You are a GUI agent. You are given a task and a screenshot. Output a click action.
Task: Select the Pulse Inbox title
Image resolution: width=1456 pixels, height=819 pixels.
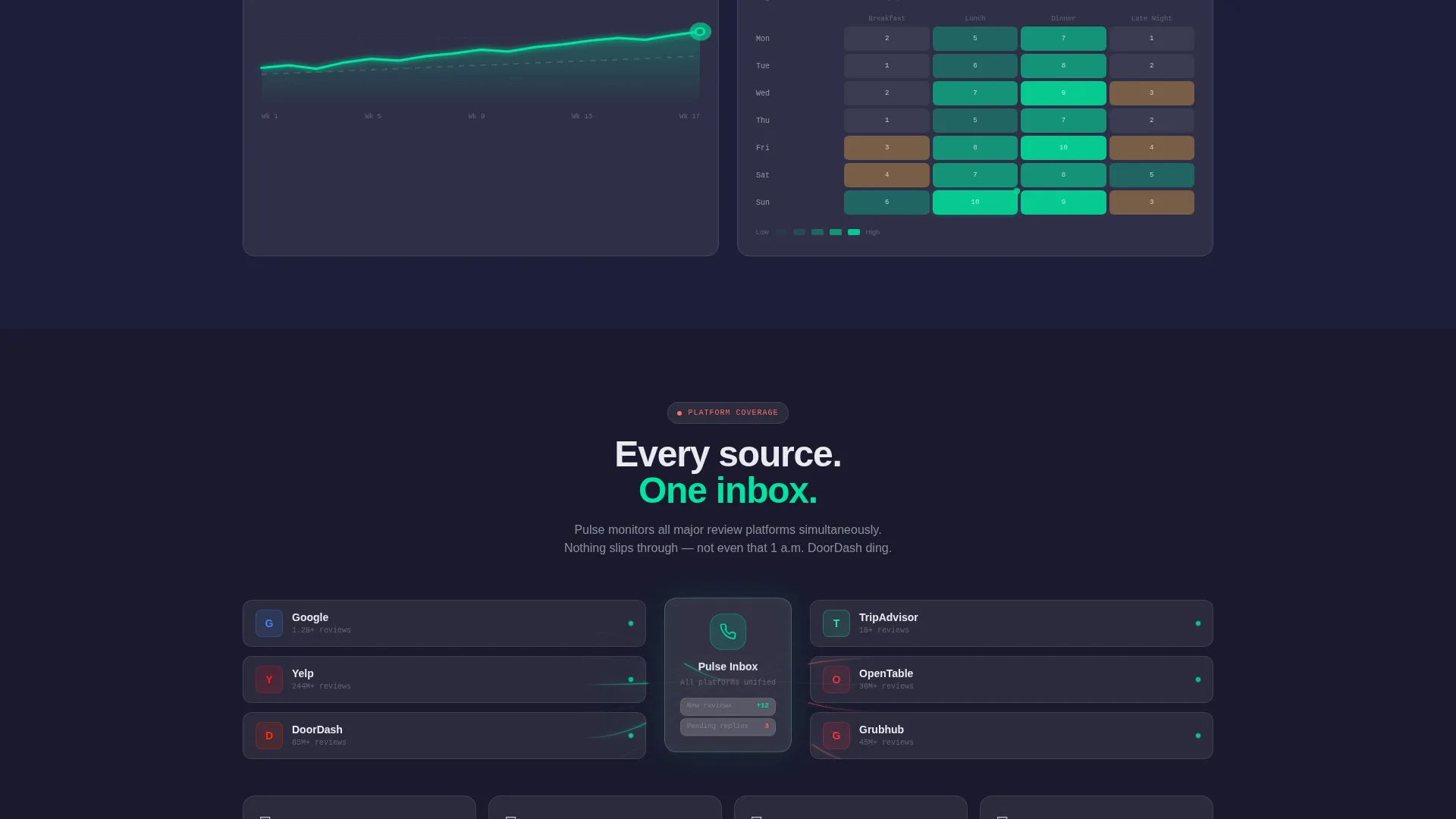(727, 667)
